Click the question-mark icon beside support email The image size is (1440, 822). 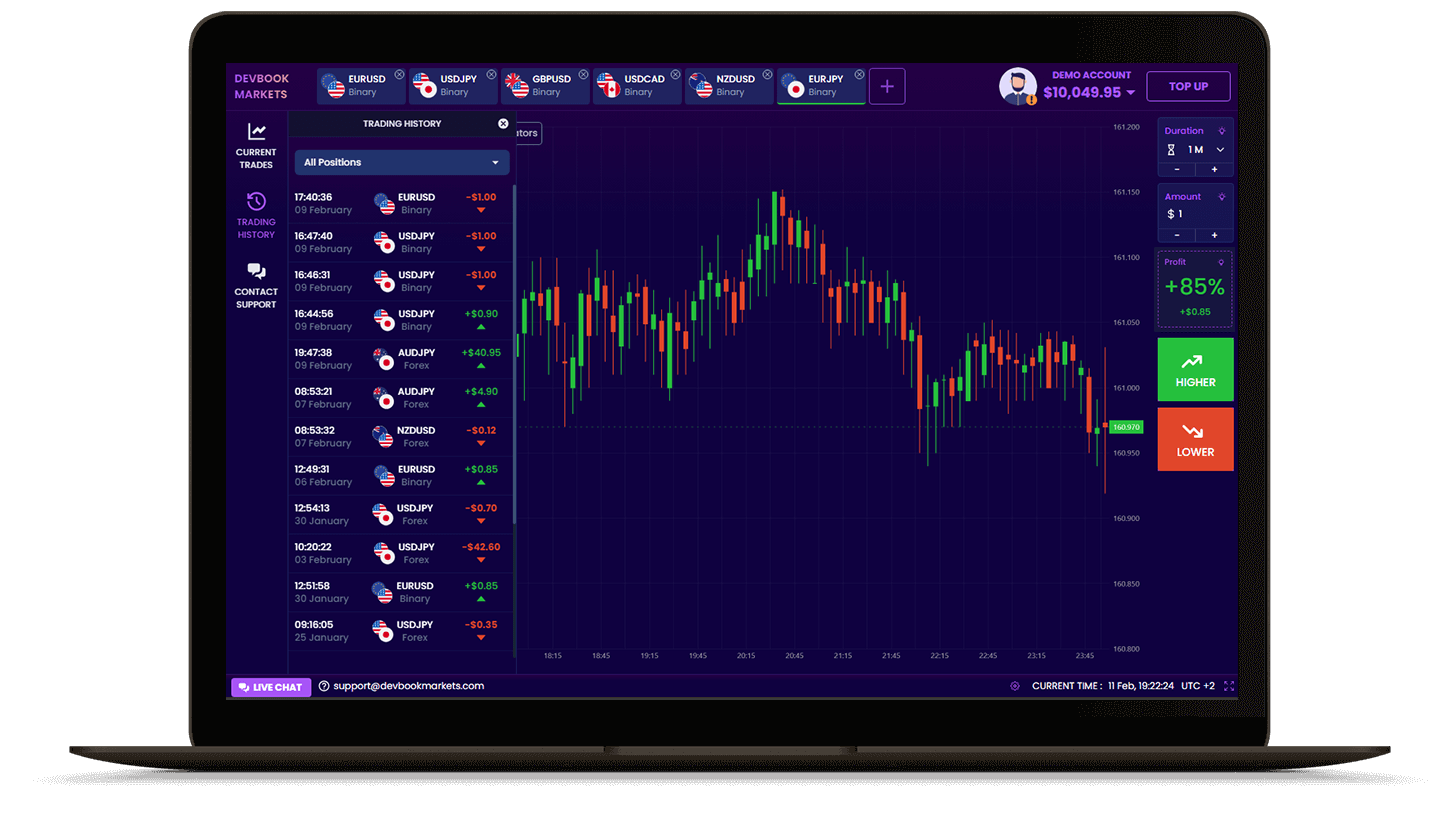point(324,686)
